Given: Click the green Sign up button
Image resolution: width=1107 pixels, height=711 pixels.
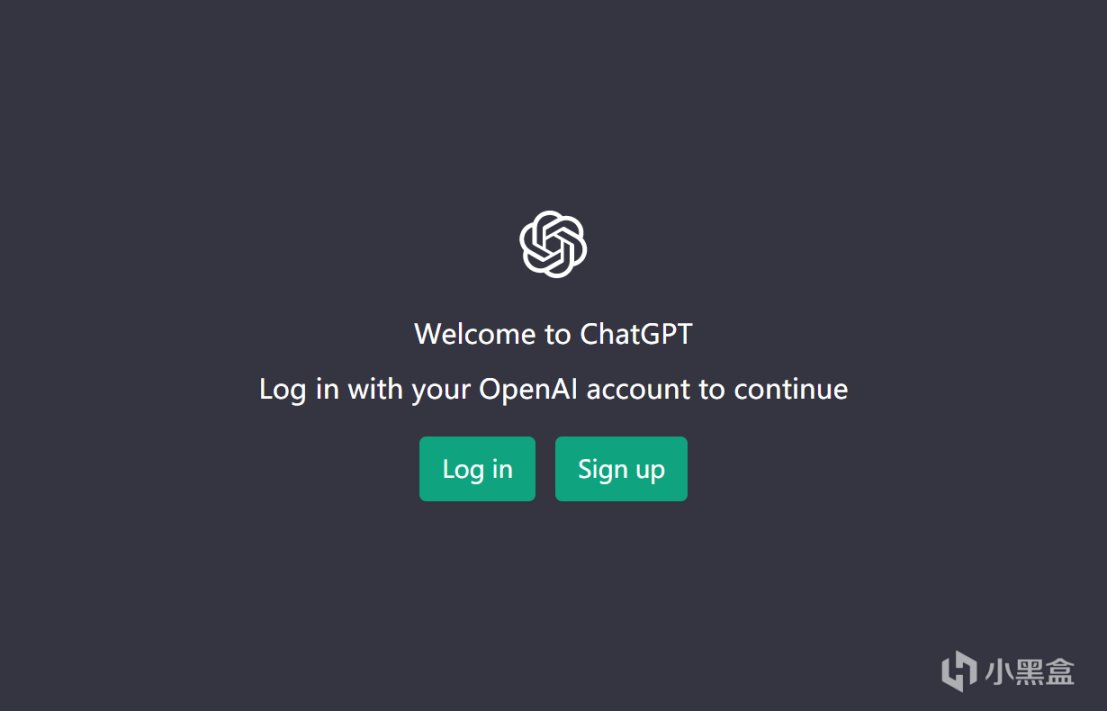Looking at the screenshot, I should pyautogui.click(x=621, y=469).
